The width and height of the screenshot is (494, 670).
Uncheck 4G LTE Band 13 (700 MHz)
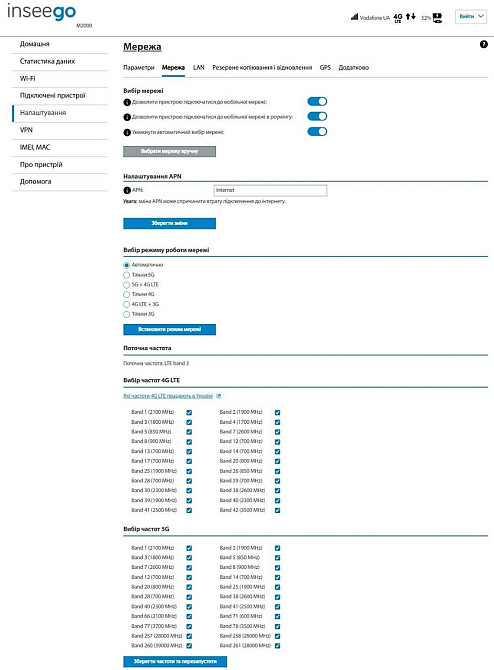(x=189, y=452)
